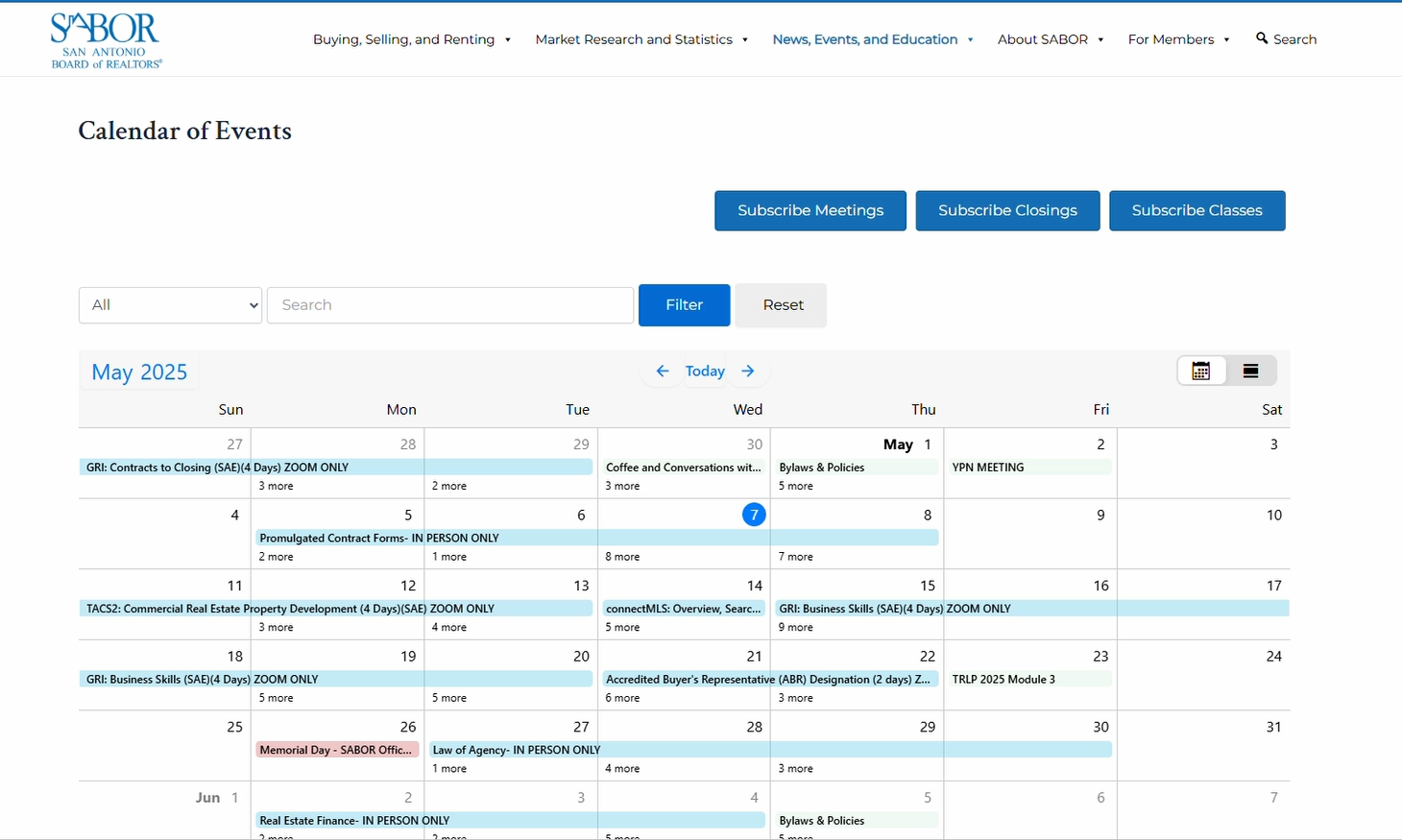Switch to month grid calendar view

click(x=1201, y=372)
